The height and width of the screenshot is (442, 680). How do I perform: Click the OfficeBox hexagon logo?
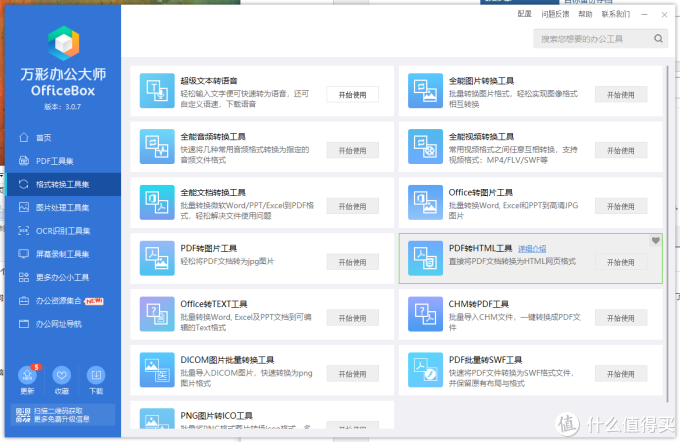coord(64,43)
